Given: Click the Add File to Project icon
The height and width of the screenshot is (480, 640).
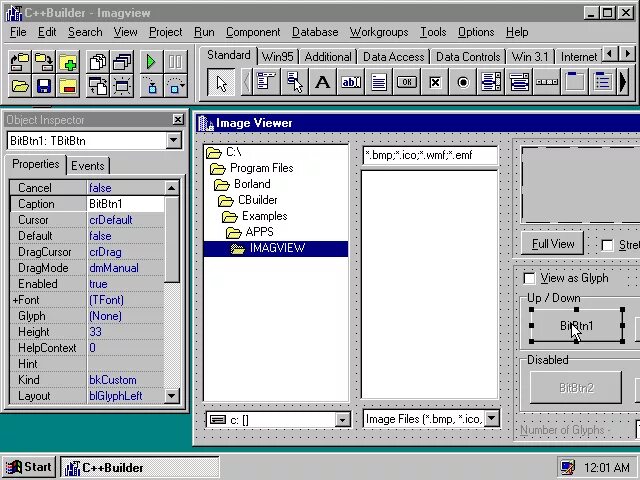Looking at the screenshot, I should click(x=68, y=62).
